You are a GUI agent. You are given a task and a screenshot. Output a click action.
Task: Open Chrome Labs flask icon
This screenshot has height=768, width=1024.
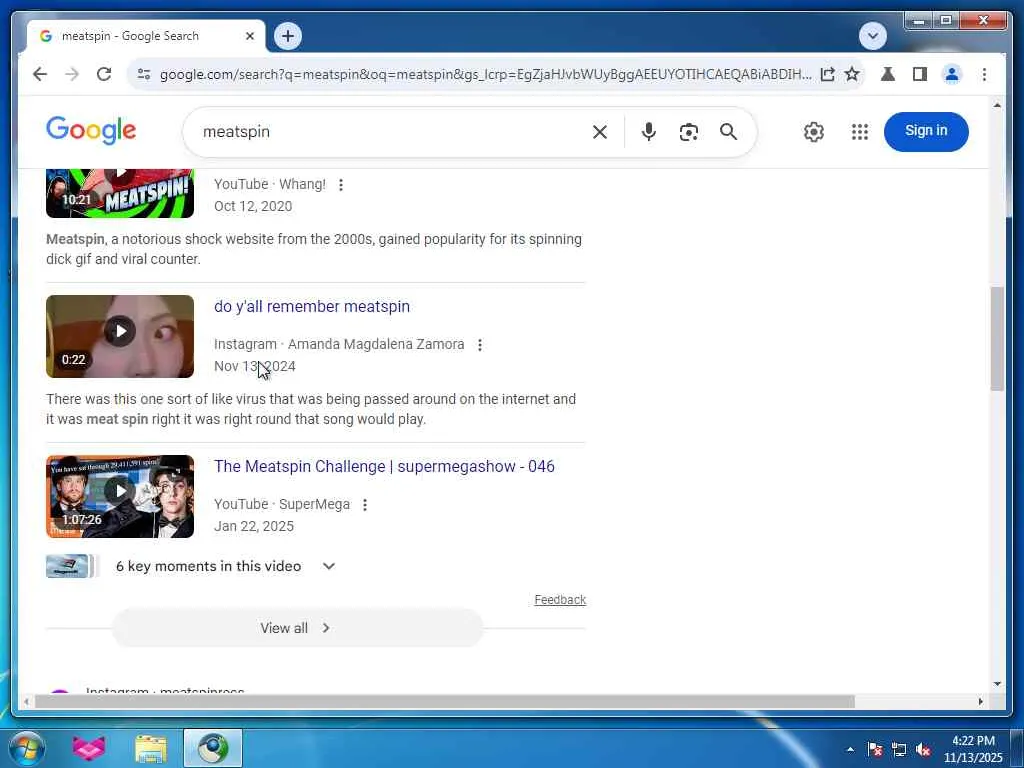coord(888,74)
